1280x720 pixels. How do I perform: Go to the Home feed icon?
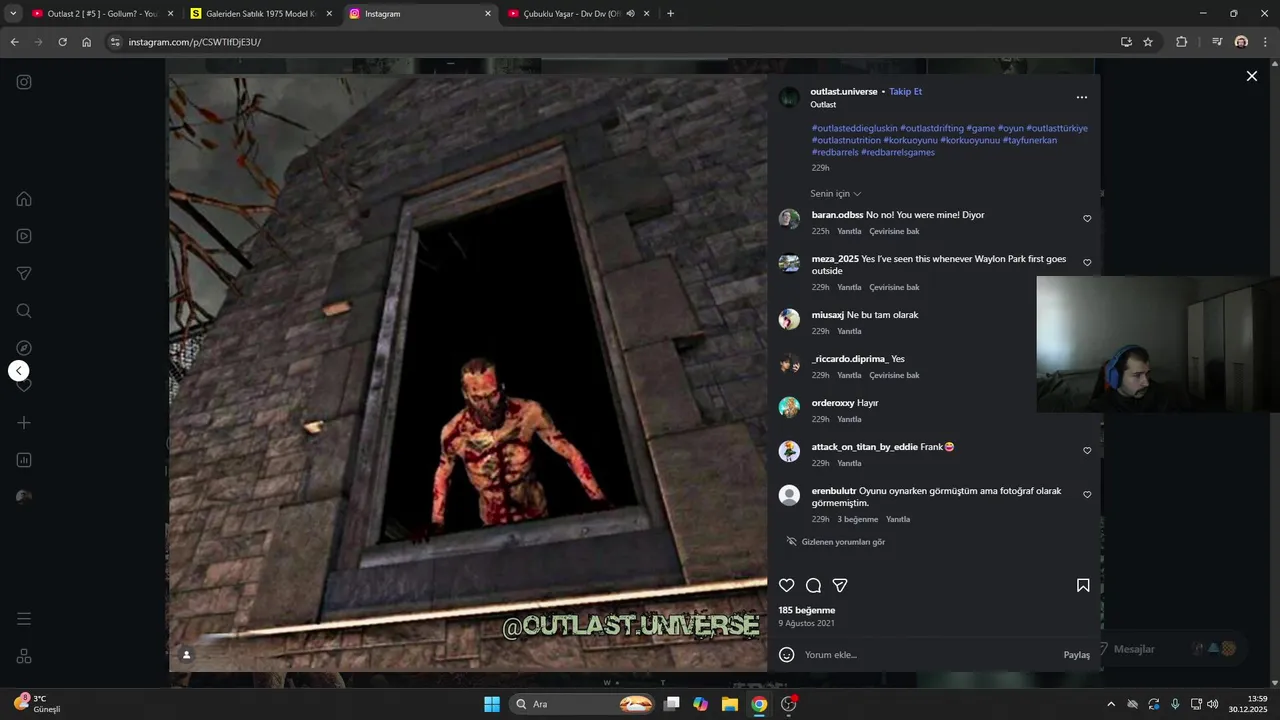(24, 199)
